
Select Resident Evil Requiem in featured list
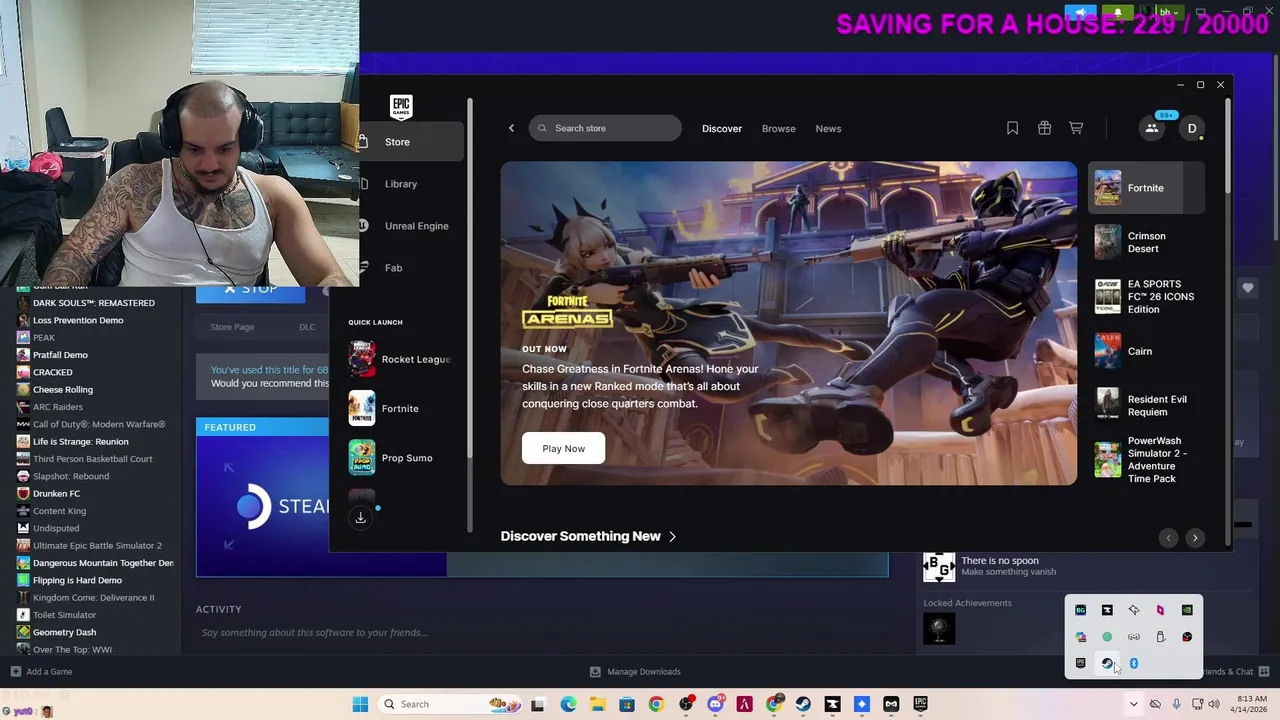1146,405
